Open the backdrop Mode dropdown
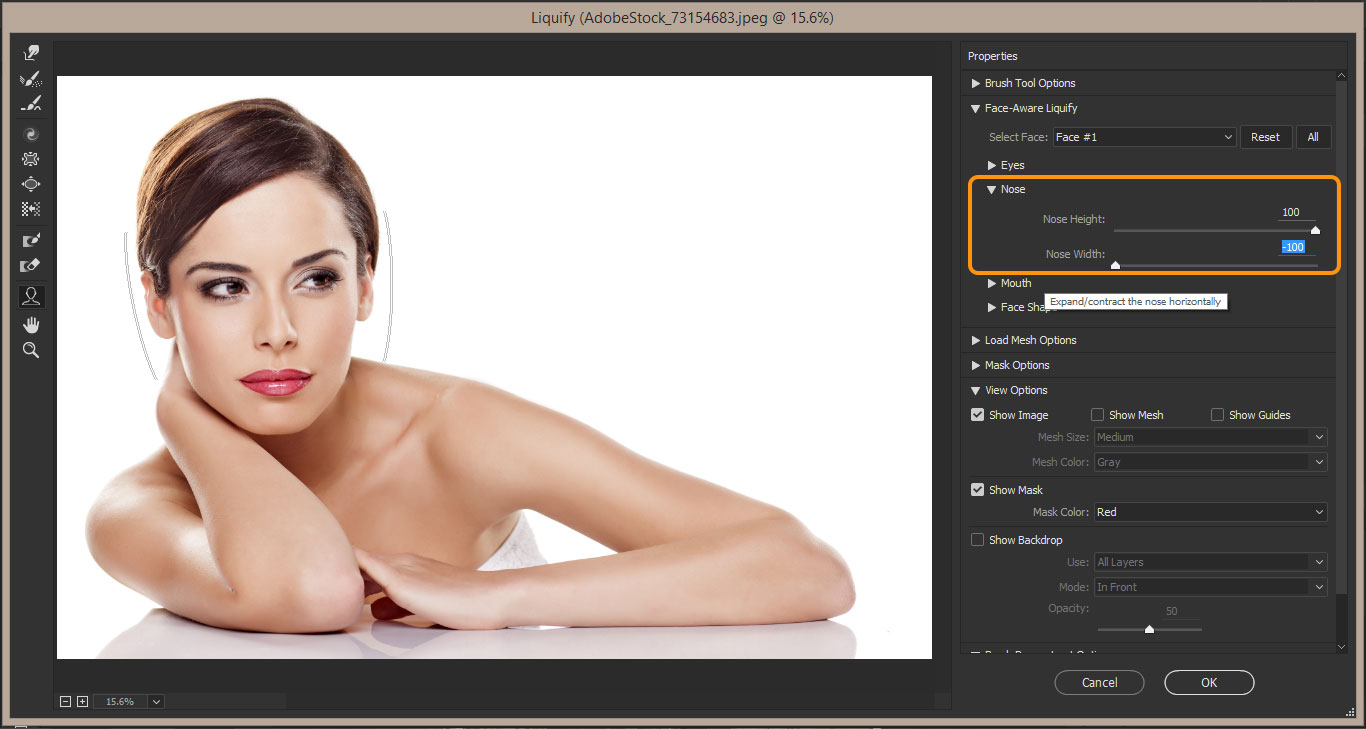This screenshot has height=729, width=1366. tap(1211, 587)
